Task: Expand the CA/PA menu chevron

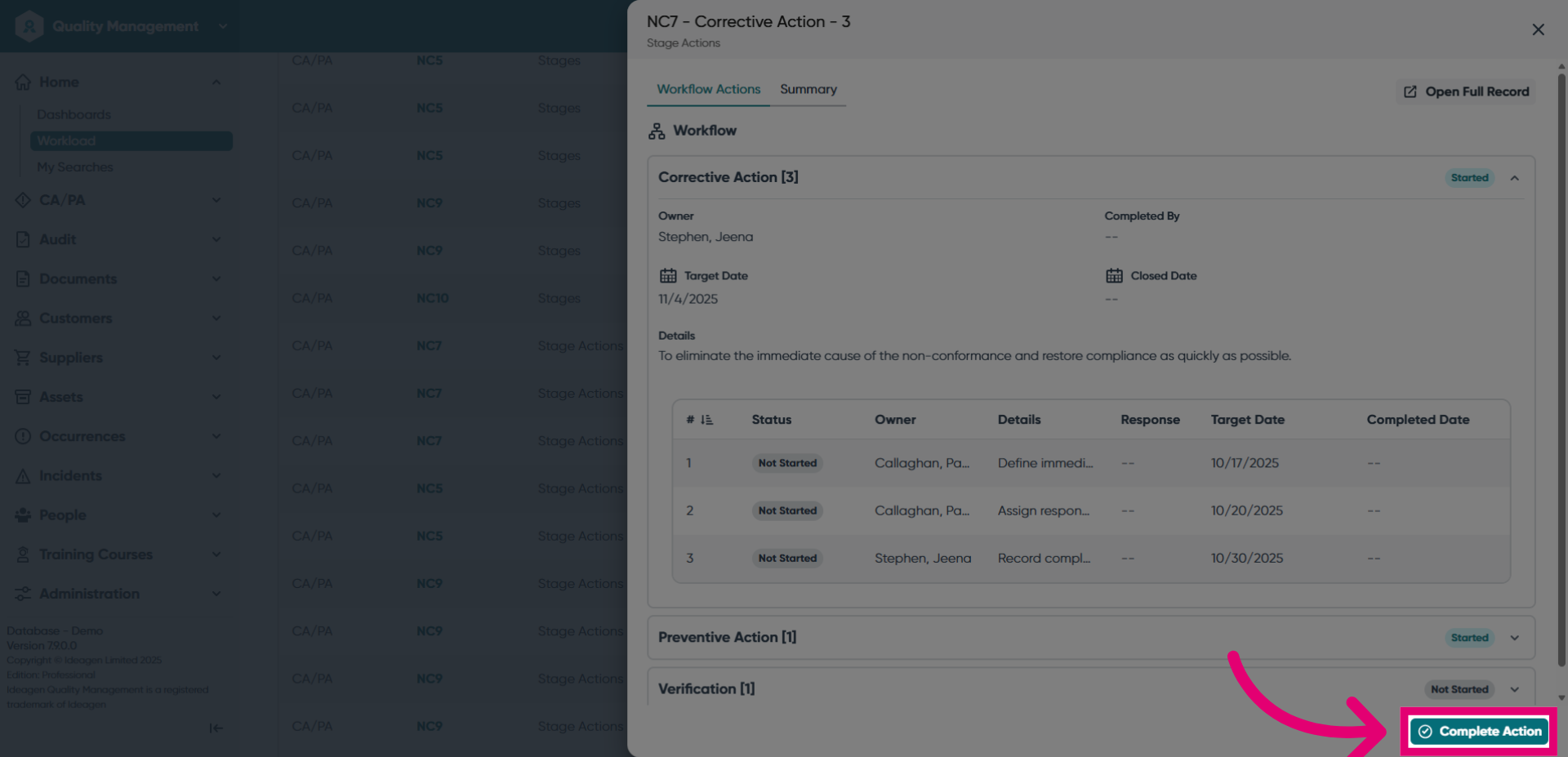Action: [x=216, y=200]
